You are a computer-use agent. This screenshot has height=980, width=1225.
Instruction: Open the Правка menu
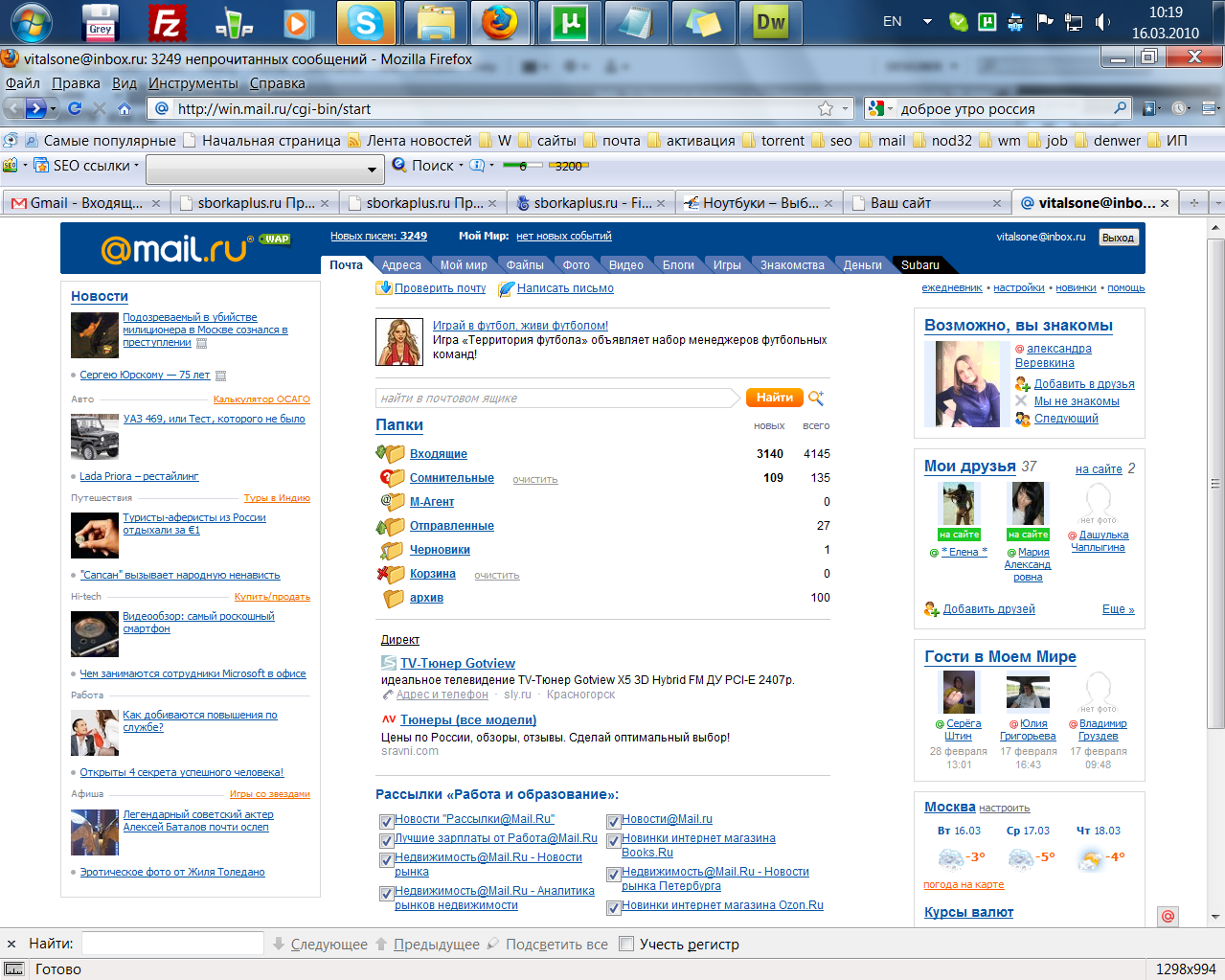[x=76, y=83]
